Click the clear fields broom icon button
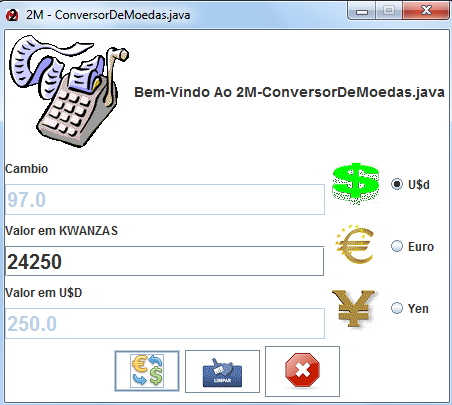This screenshot has height=405, width=452. tap(222, 371)
